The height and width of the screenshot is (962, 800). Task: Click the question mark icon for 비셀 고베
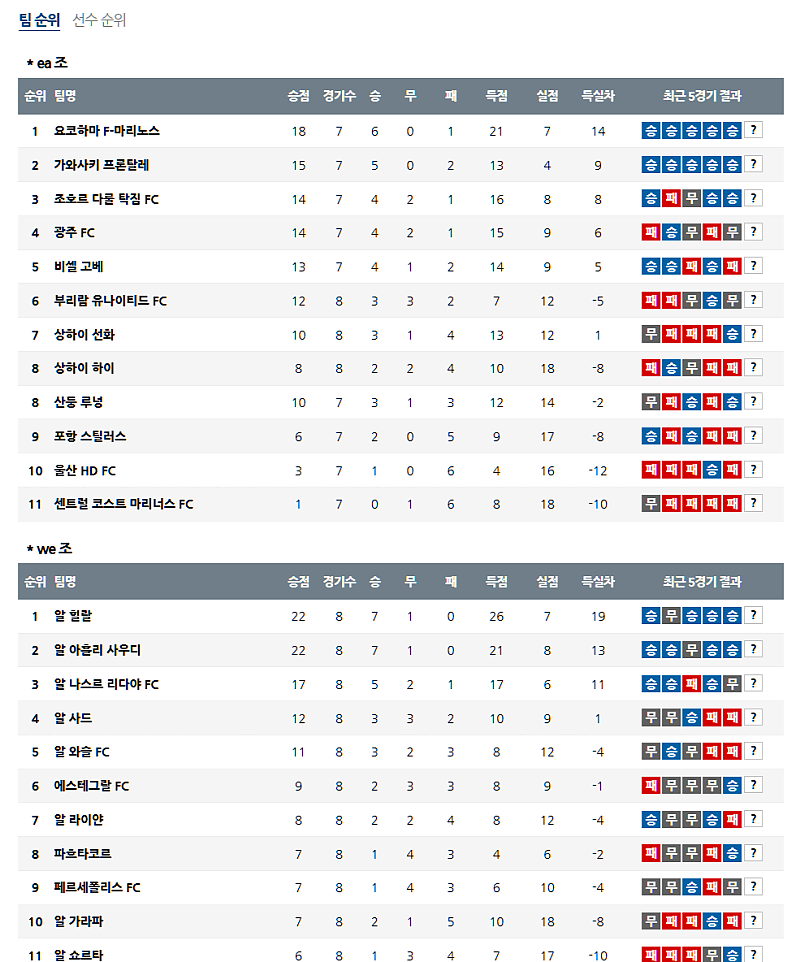pos(754,266)
